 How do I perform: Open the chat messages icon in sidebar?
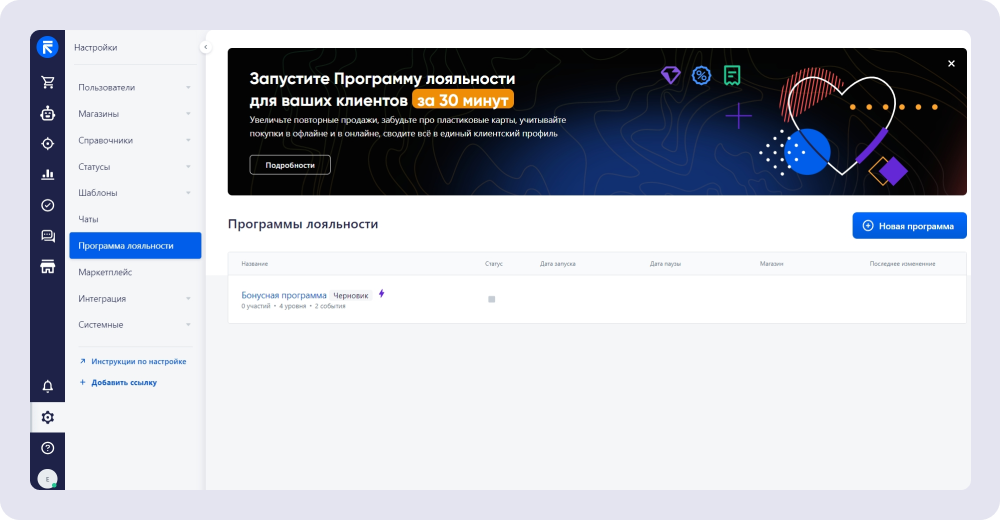(48, 236)
